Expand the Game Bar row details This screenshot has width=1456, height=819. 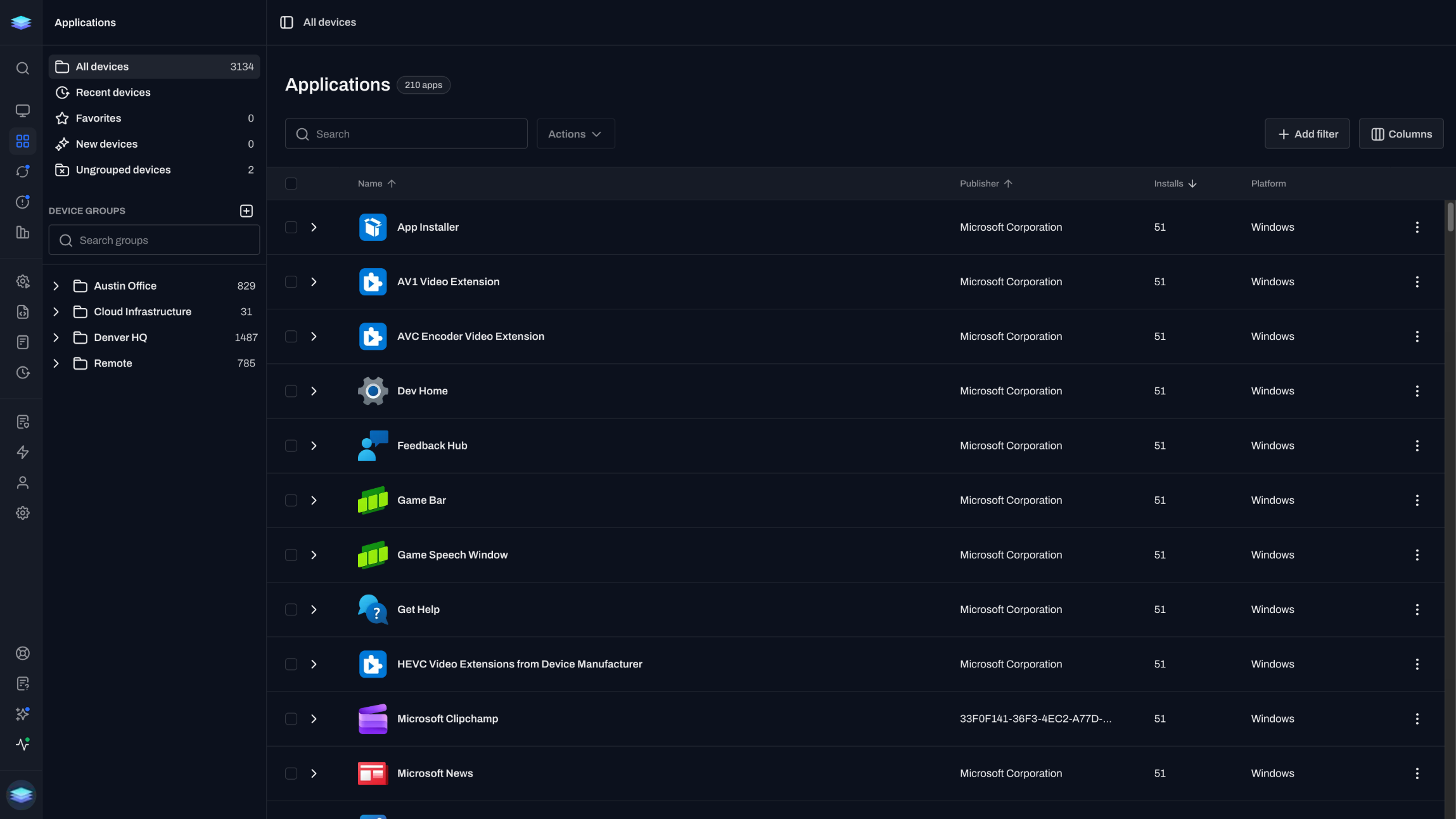point(314,500)
